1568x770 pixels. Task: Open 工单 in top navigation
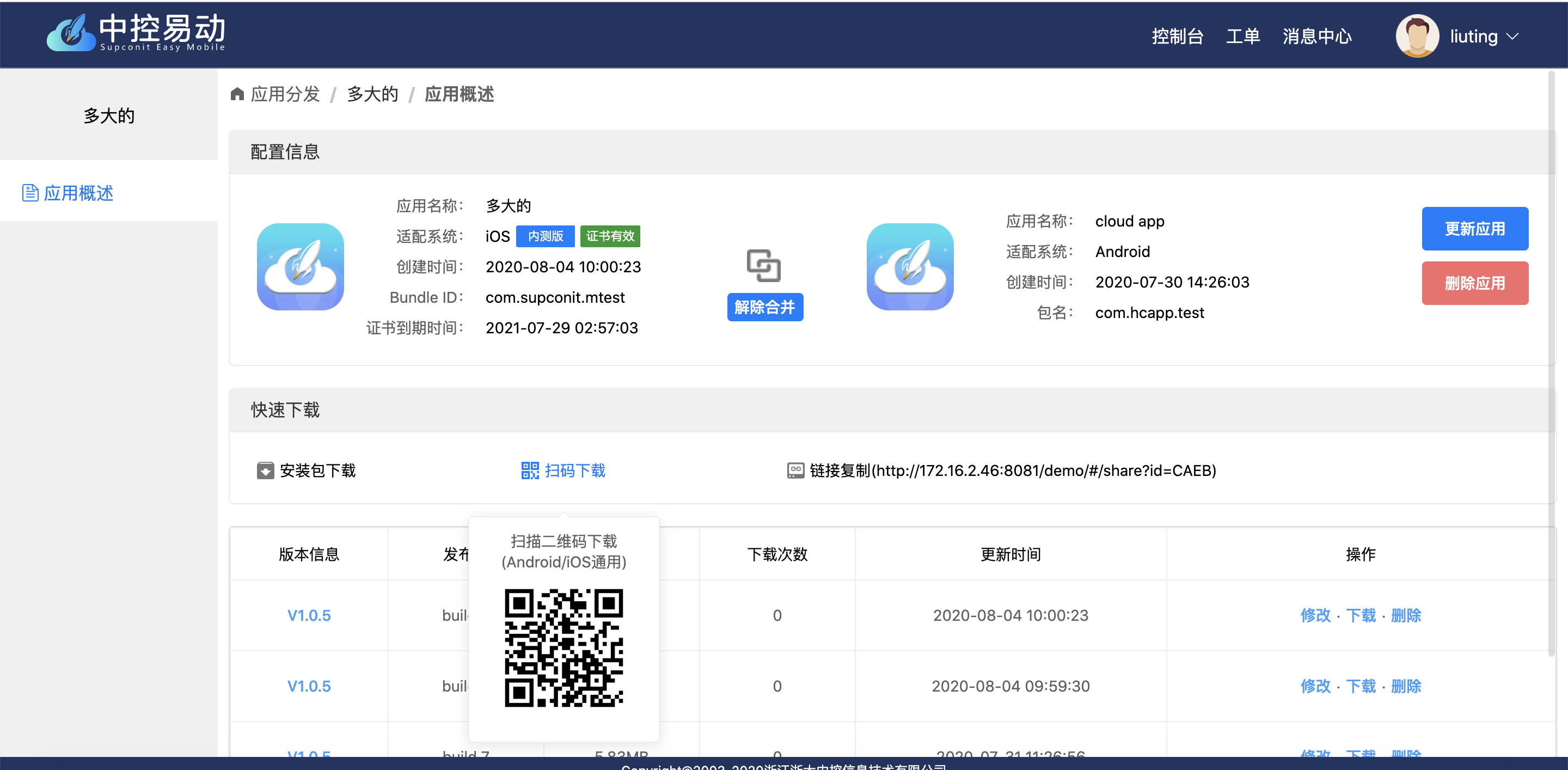pos(1243,36)
